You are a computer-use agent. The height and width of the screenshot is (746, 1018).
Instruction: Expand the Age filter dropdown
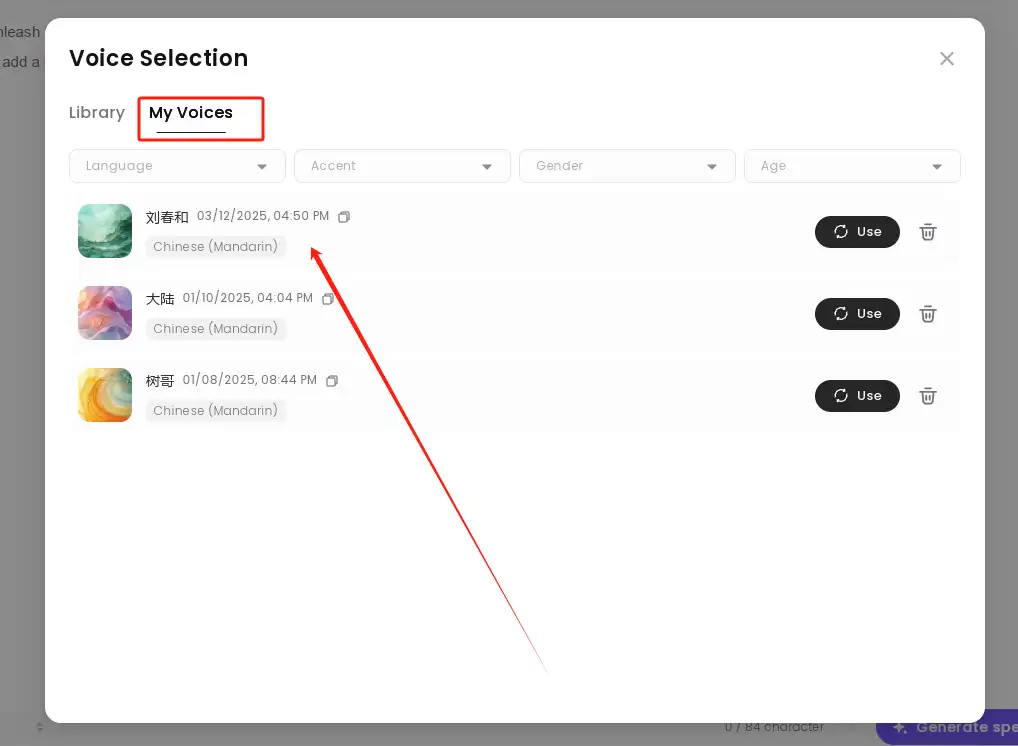coord(852,166)
